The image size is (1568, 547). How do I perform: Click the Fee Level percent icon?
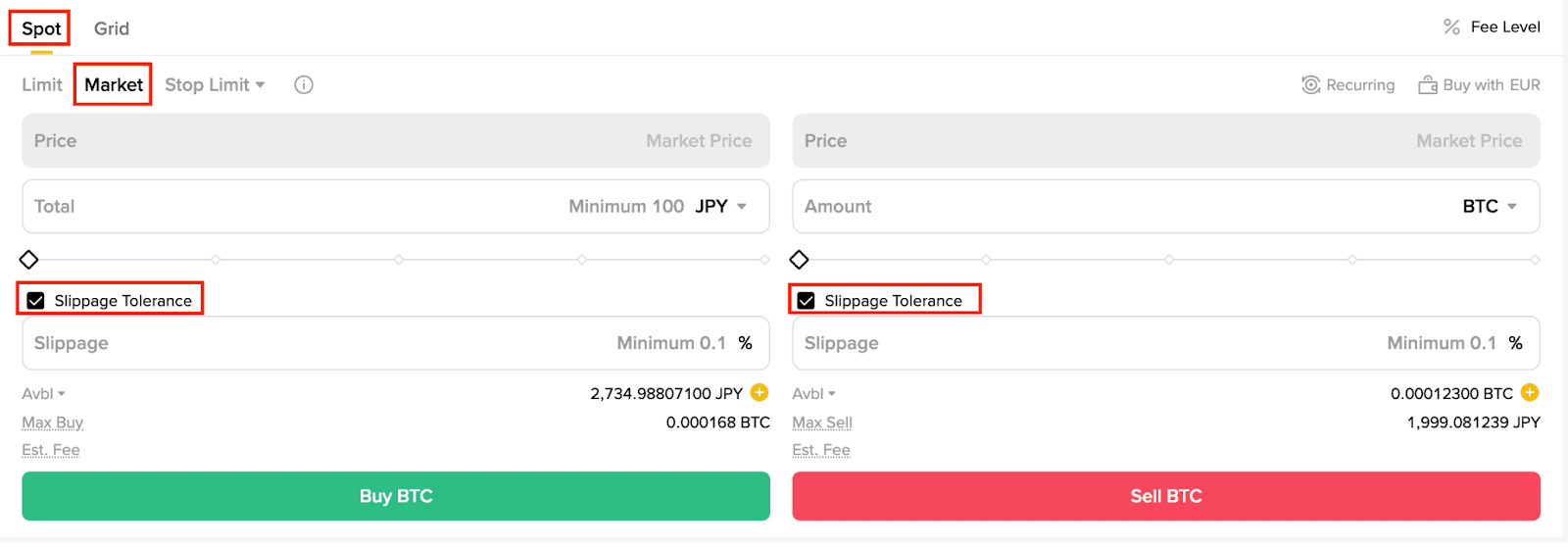click(x=1451, y=27)
